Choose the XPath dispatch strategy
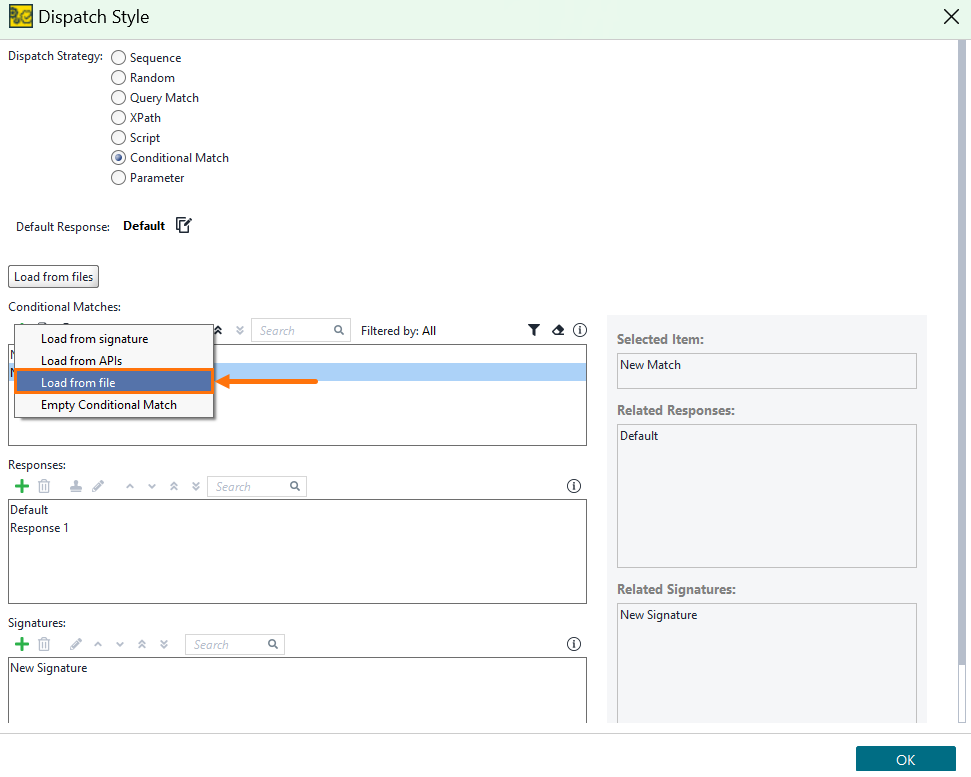Screen dimensions: 971x777 pyautogui.click(x=118, y=117)
